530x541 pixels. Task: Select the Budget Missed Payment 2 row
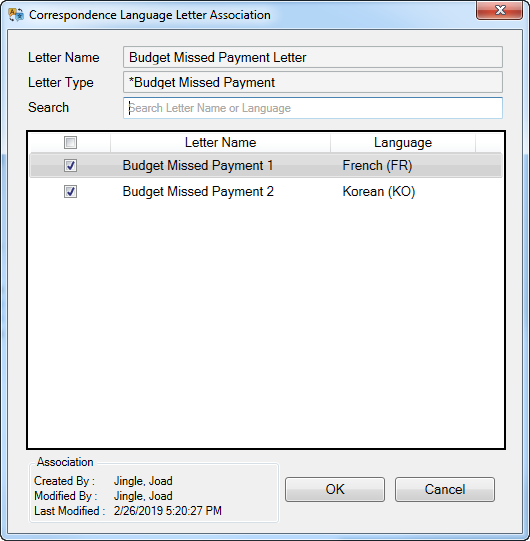coord(266,191)
